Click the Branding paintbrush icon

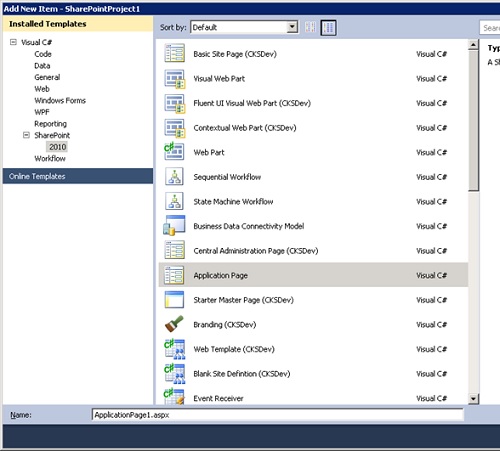(x=174, y=324)
